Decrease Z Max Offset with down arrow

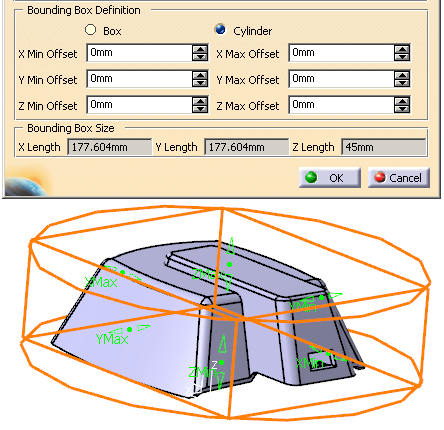tap(402, 109)
